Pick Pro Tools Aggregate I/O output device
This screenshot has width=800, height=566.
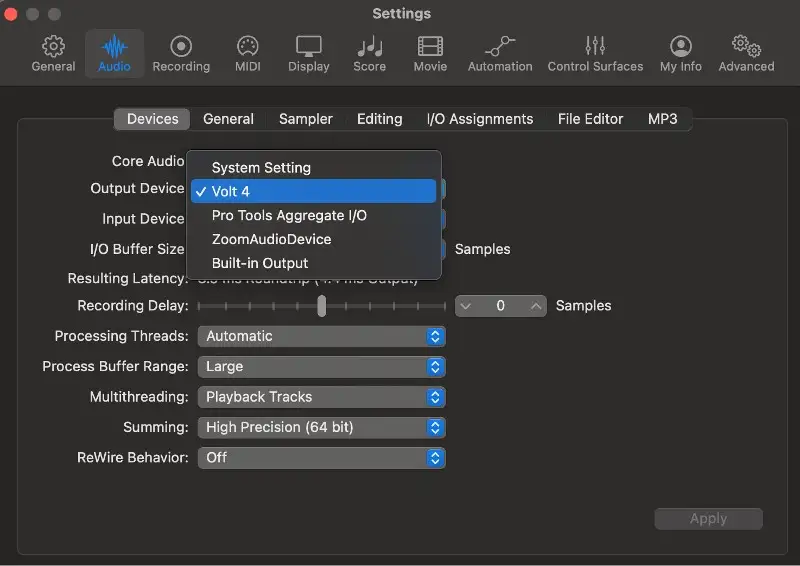pos(289,215)
